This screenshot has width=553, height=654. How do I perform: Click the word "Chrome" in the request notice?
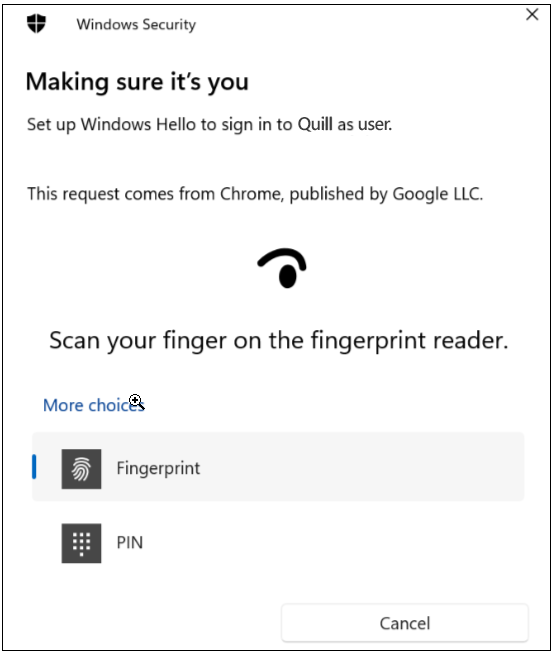coord(251,194)
